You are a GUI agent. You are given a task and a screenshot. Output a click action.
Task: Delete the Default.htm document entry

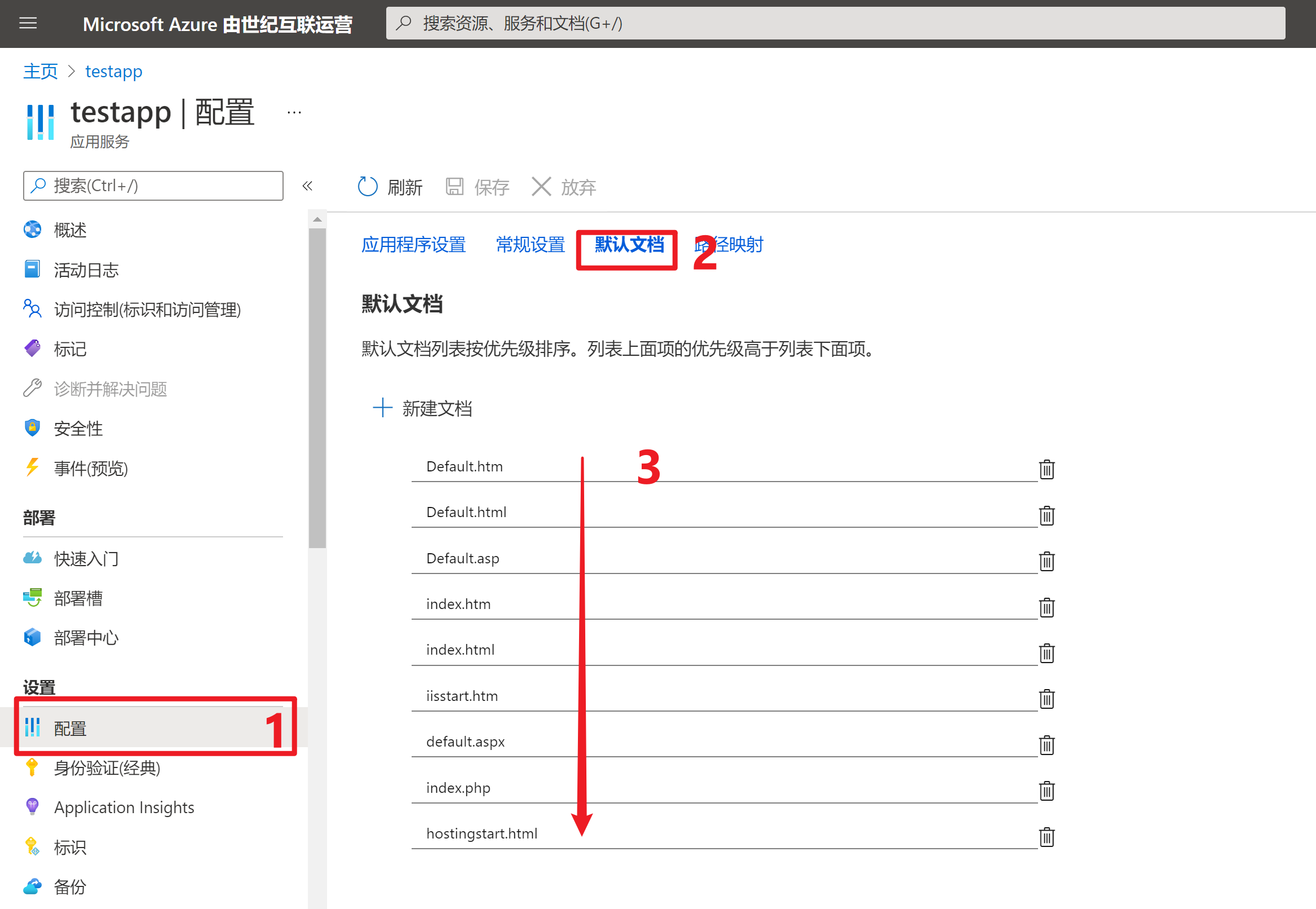[x=1046, y=469]
